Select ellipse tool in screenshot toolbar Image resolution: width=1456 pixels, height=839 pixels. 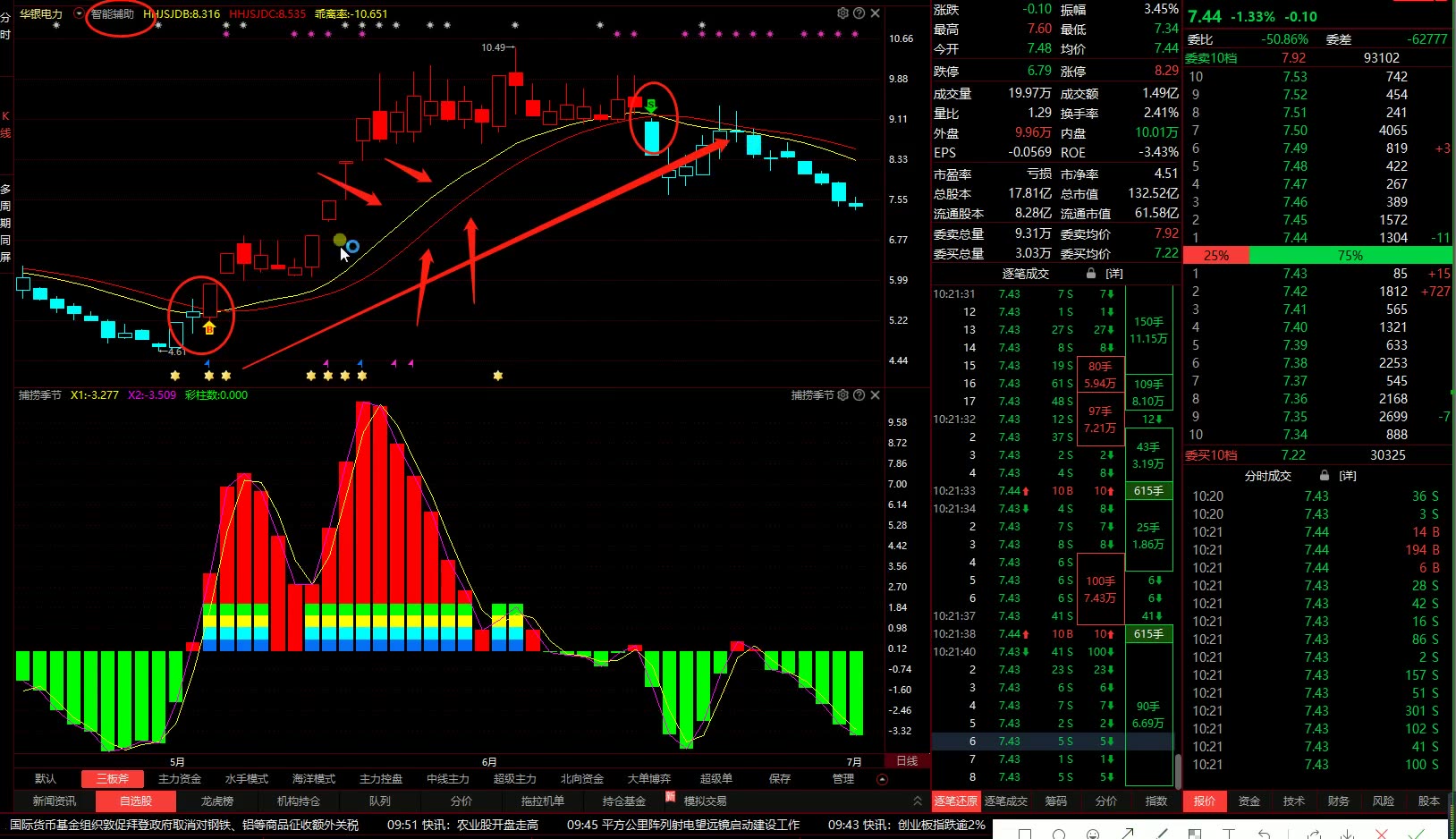tap(1059, 834)
